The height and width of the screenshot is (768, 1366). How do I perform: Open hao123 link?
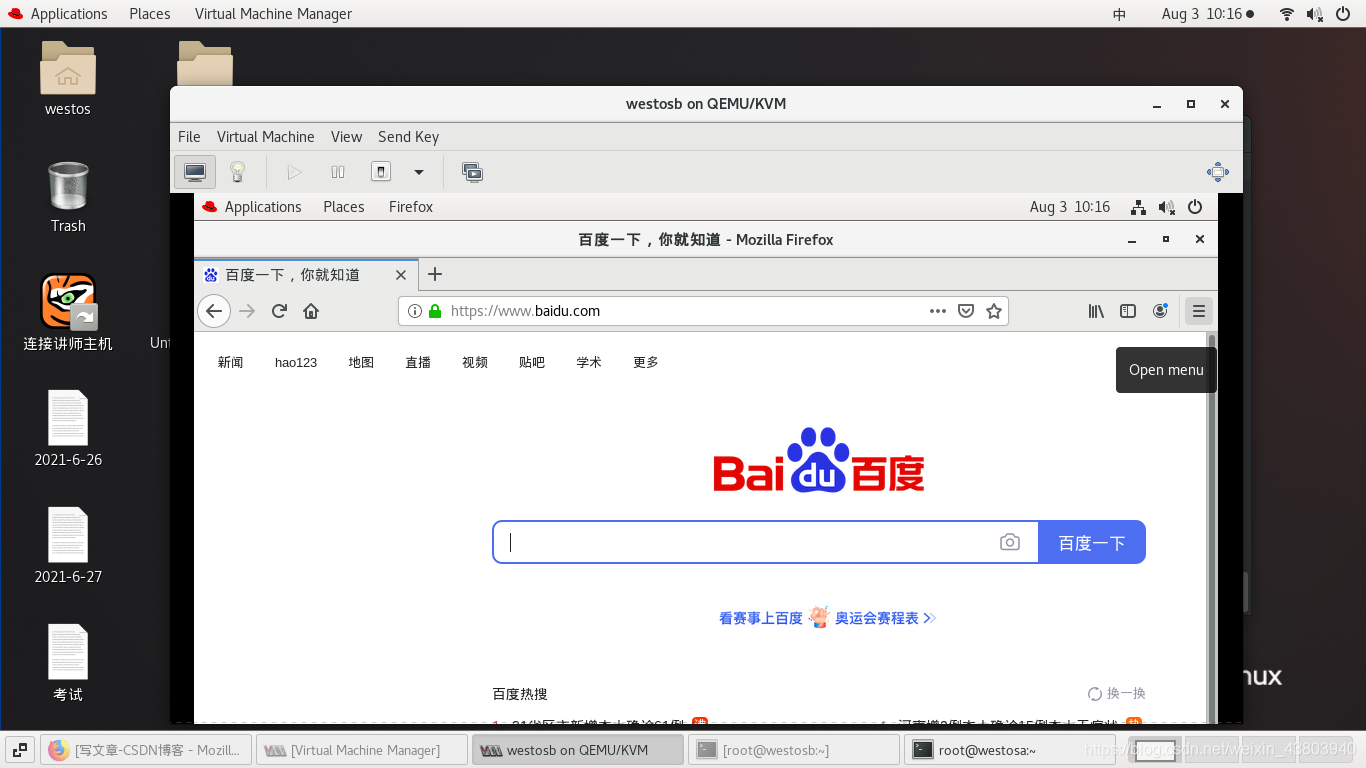(296, 362)
